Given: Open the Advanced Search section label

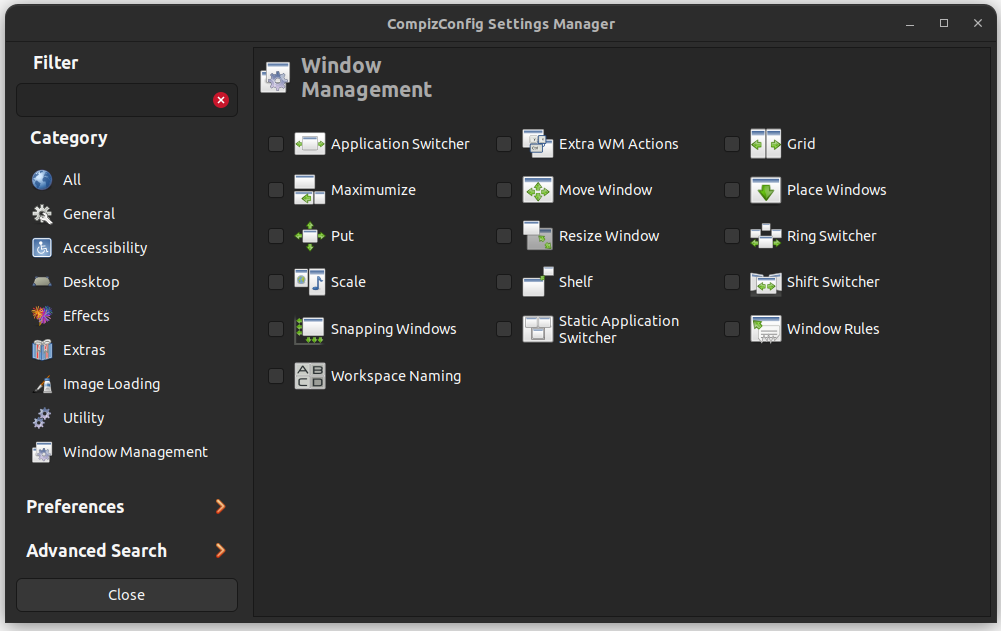Looking at the screenshot, I should click(96, 551).
